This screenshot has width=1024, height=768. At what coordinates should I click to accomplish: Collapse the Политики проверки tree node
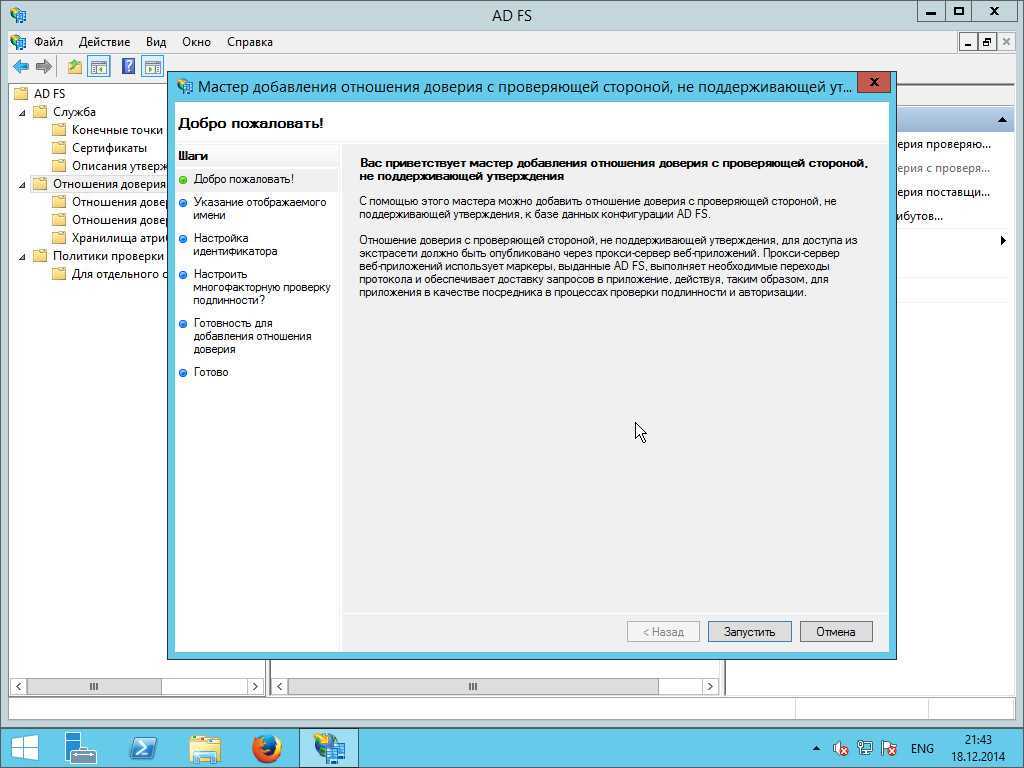[23, 256]
